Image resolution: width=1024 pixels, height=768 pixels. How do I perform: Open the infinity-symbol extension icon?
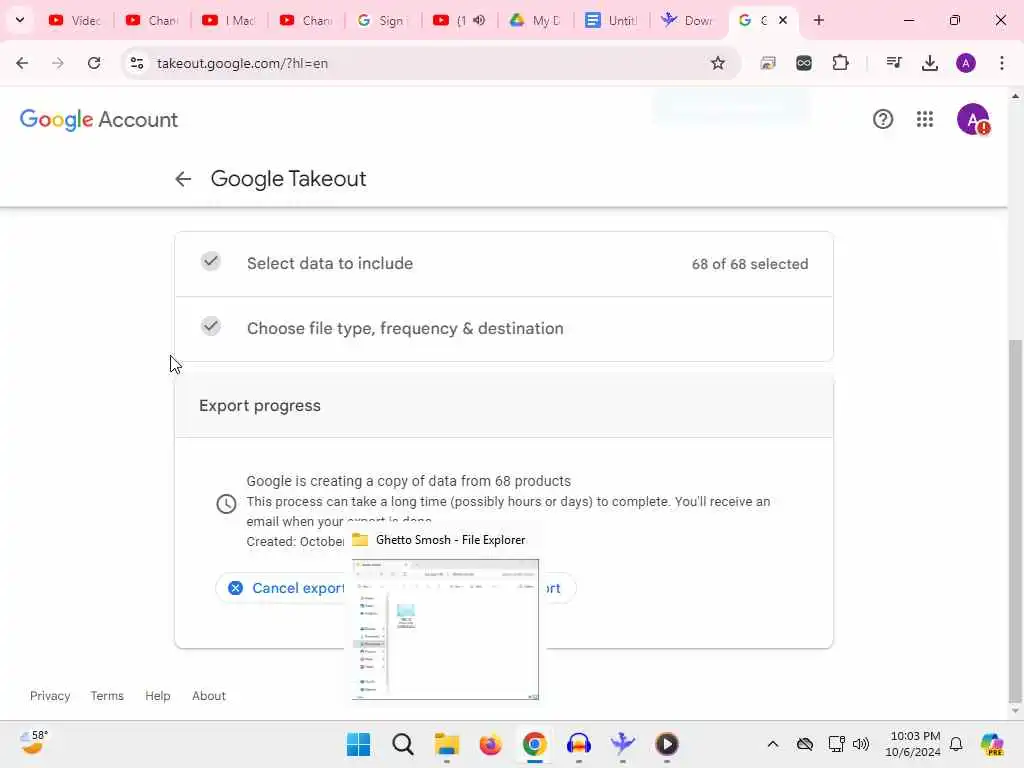[804, 63]
